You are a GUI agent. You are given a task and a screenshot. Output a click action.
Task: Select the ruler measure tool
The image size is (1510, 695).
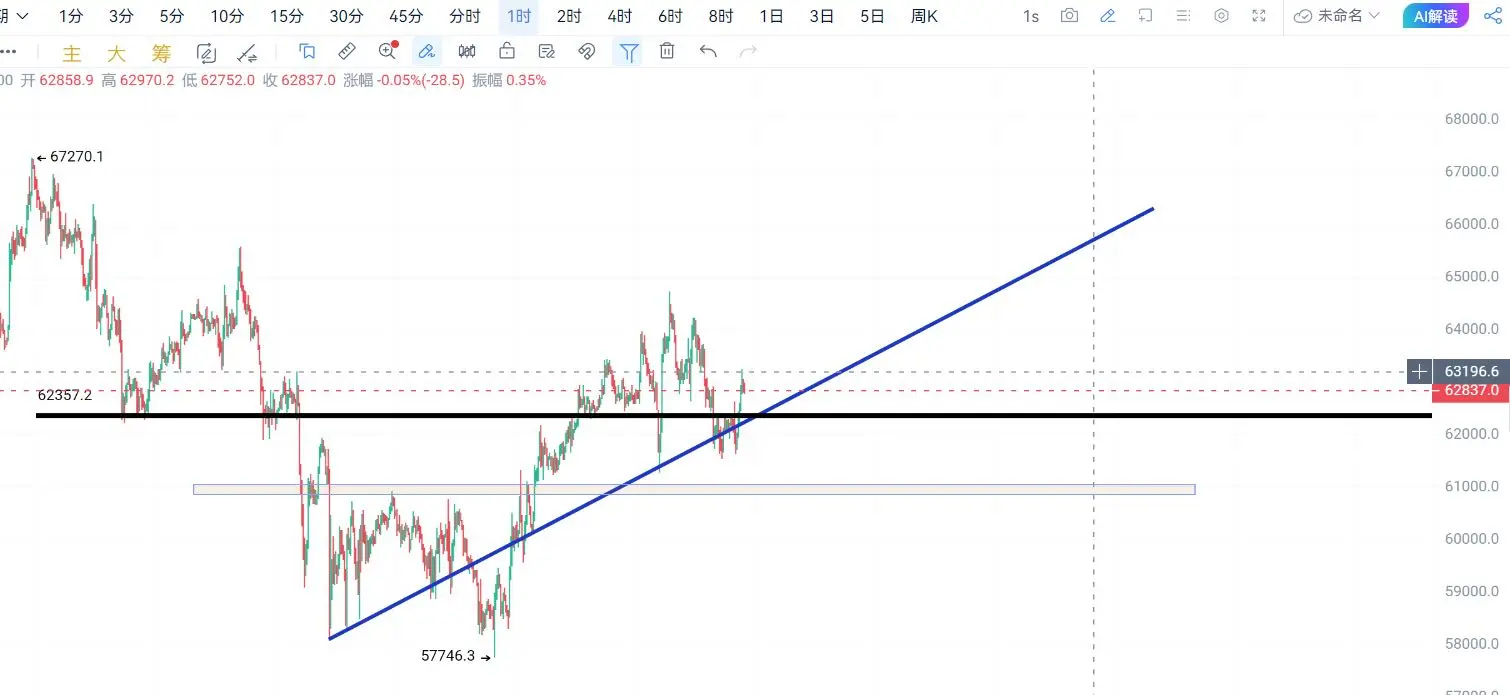coord(347,52)
